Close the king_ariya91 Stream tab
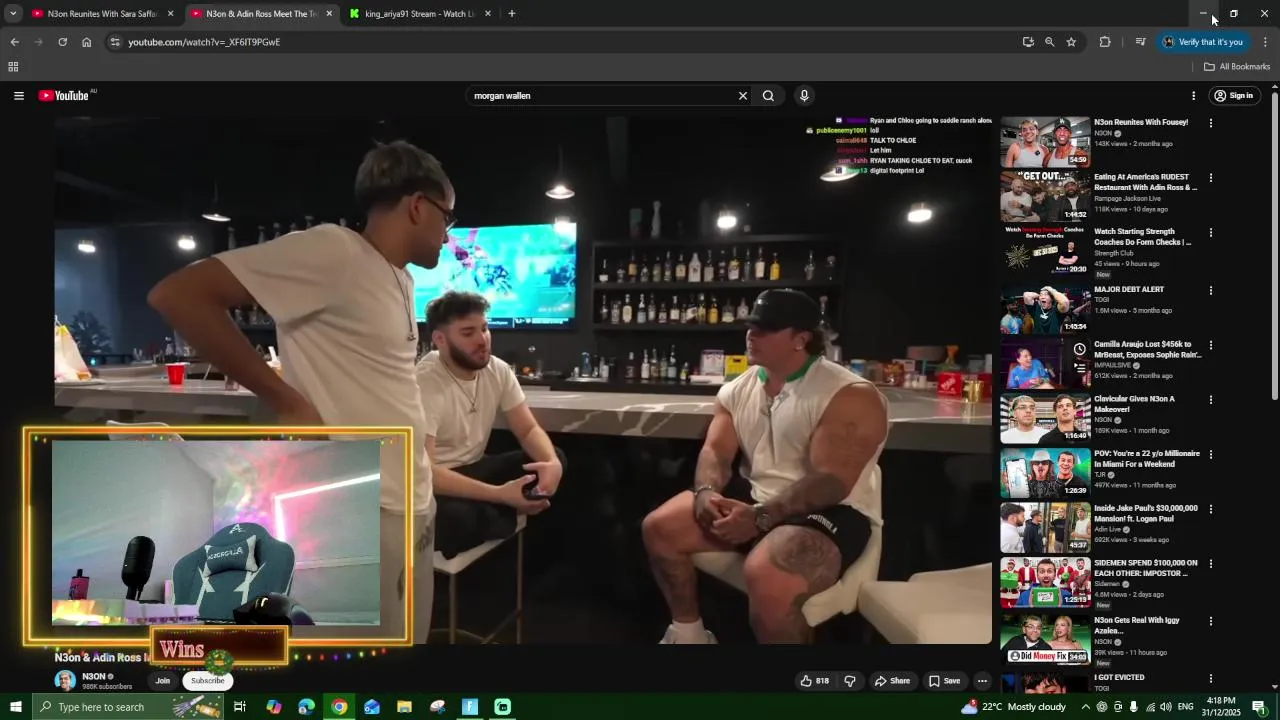 pyautogui.click(x=488, y=14)
